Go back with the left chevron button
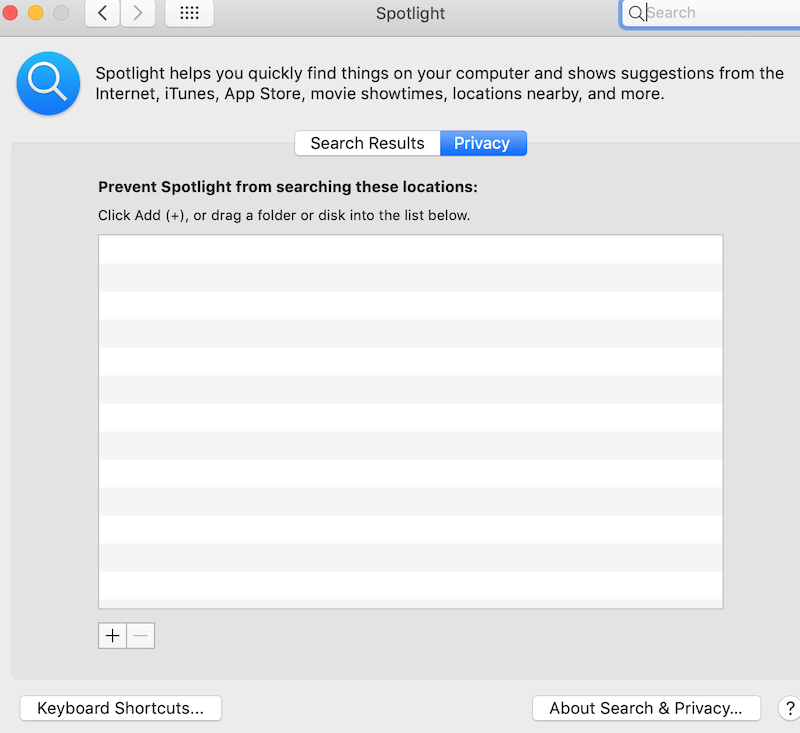The image size is (800, 733). [102, 13]
